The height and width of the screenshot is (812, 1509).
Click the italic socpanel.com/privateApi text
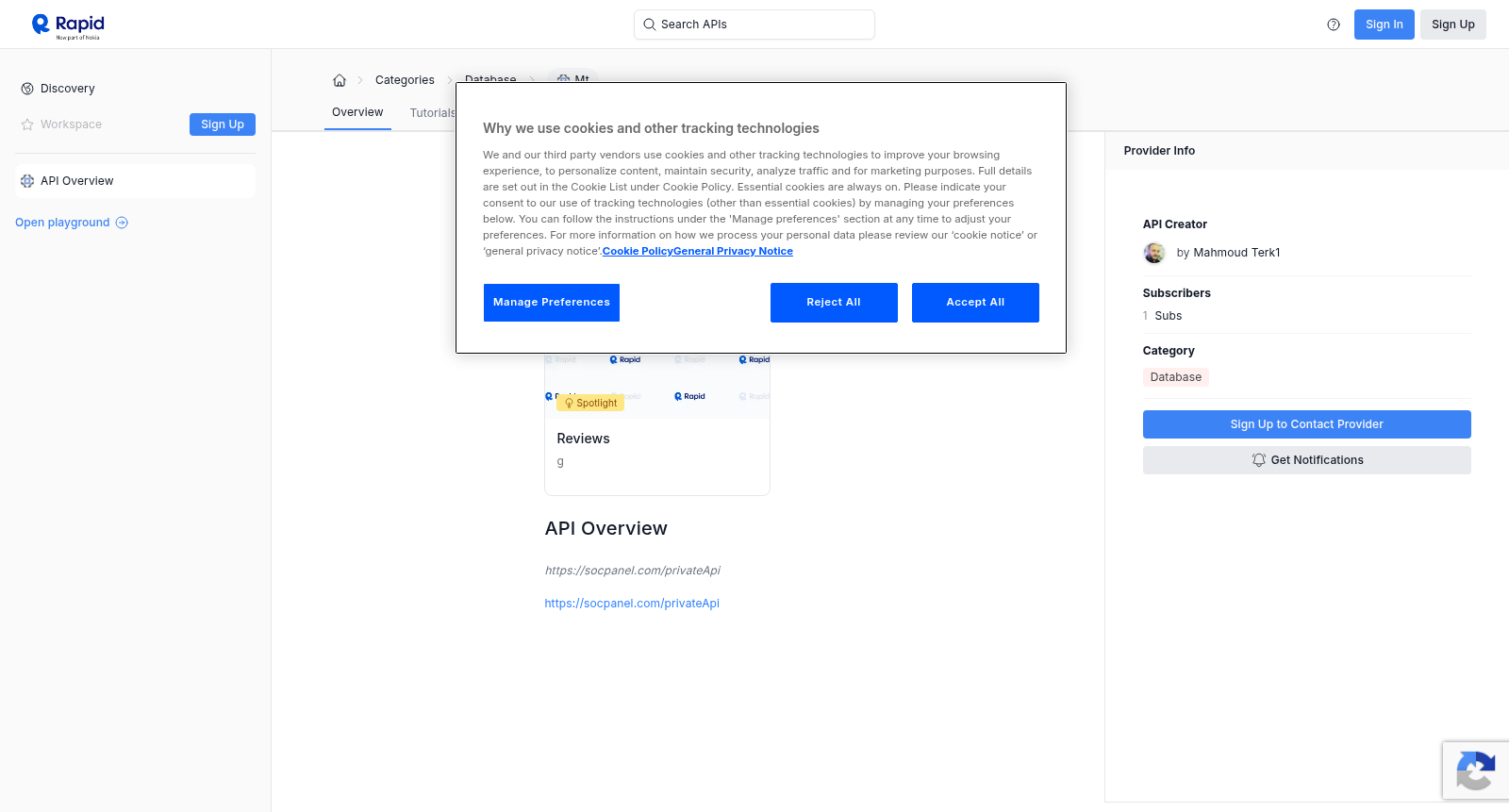pyautogui.click(x=633, y=571)
